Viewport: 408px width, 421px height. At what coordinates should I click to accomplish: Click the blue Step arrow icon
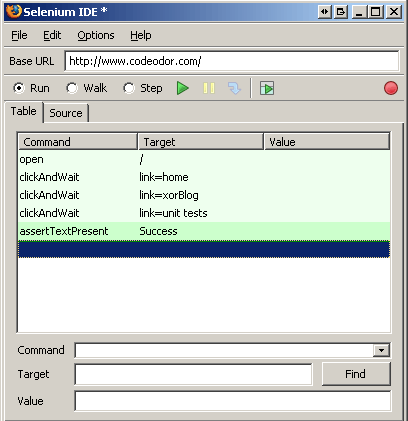(235, 88)
